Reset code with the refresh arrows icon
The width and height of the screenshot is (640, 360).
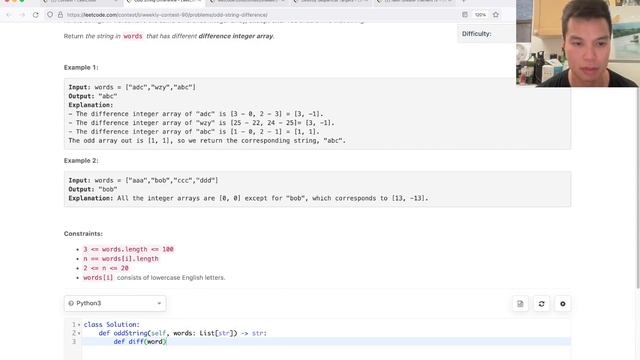(541, 304)
